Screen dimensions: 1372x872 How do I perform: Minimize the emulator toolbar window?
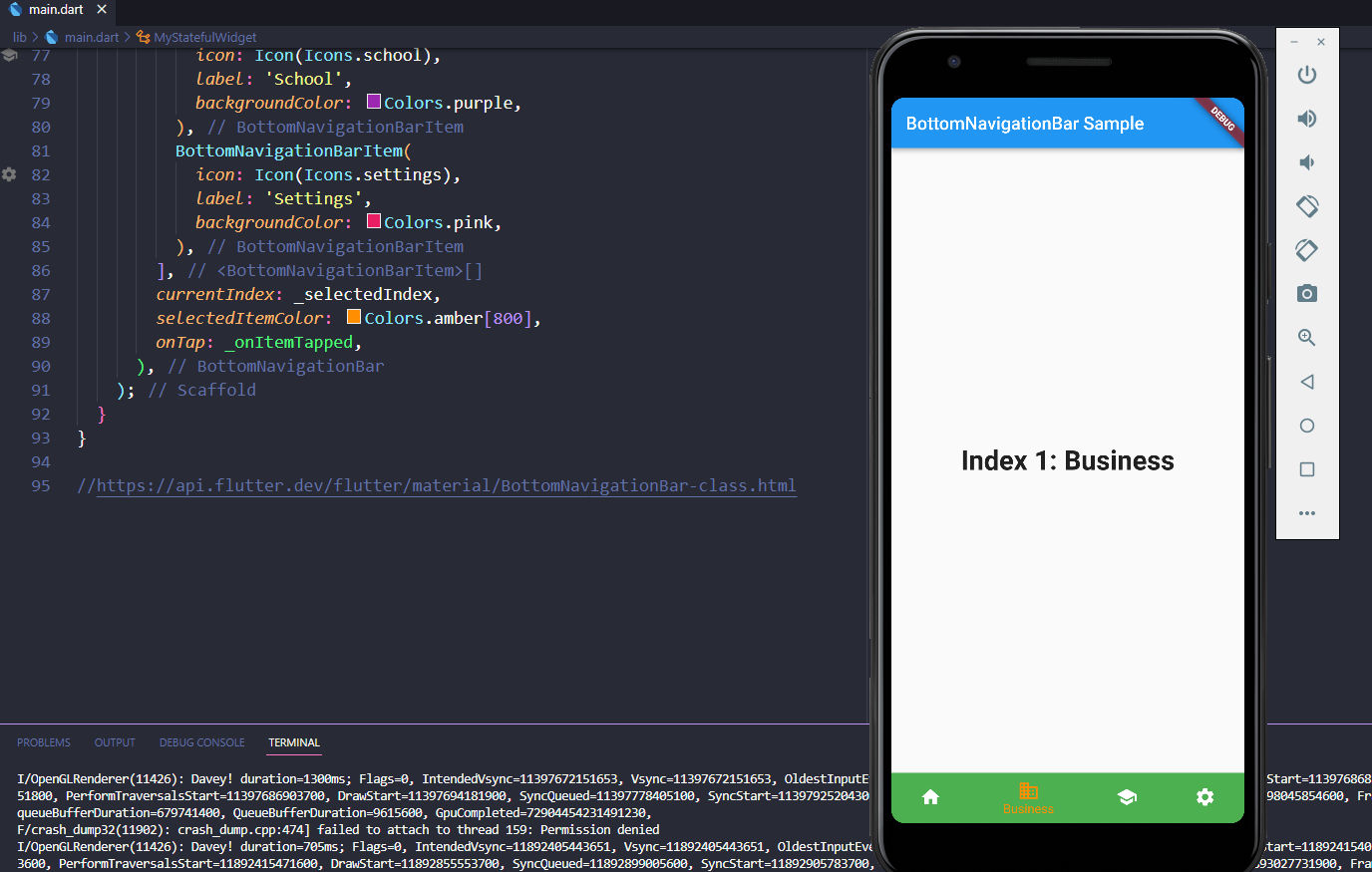pyautogui.click(x=1294, y=42)
